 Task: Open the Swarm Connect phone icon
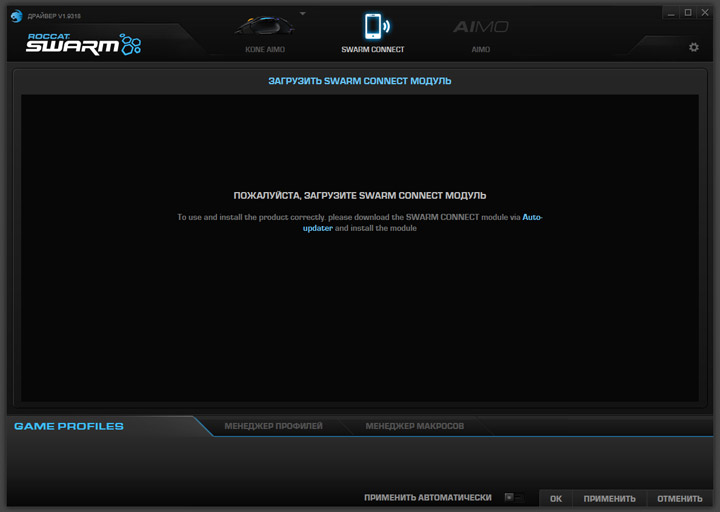point(377,26)
